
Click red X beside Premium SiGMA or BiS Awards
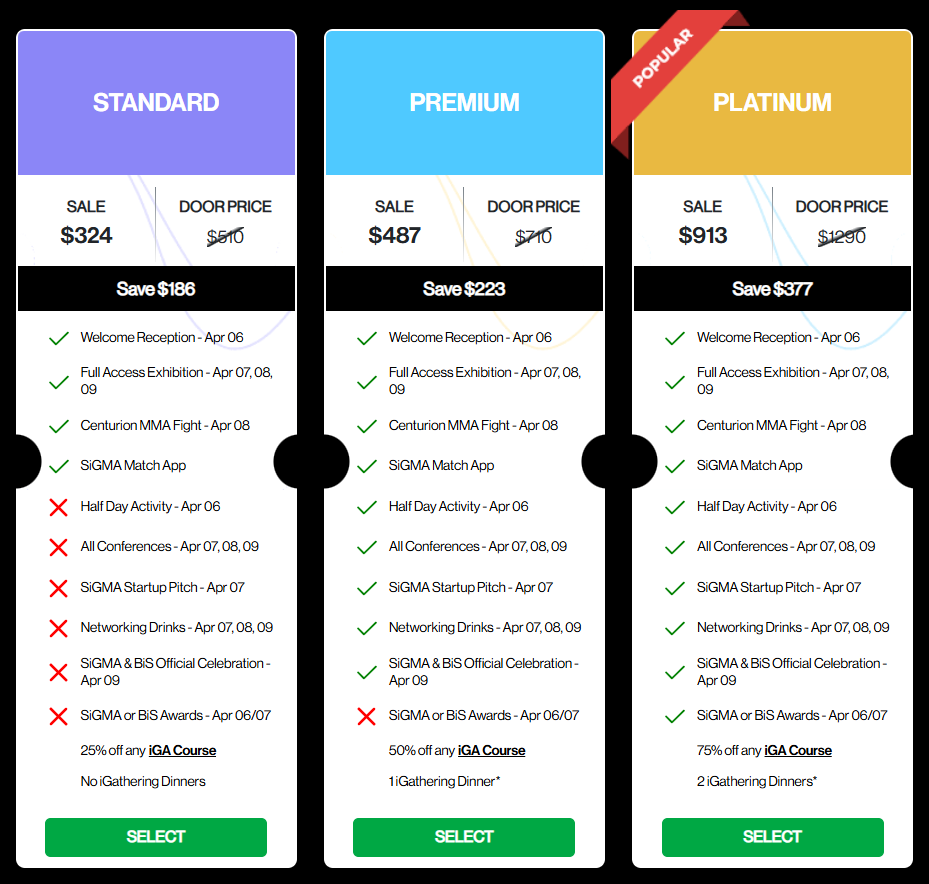[366, 716]
